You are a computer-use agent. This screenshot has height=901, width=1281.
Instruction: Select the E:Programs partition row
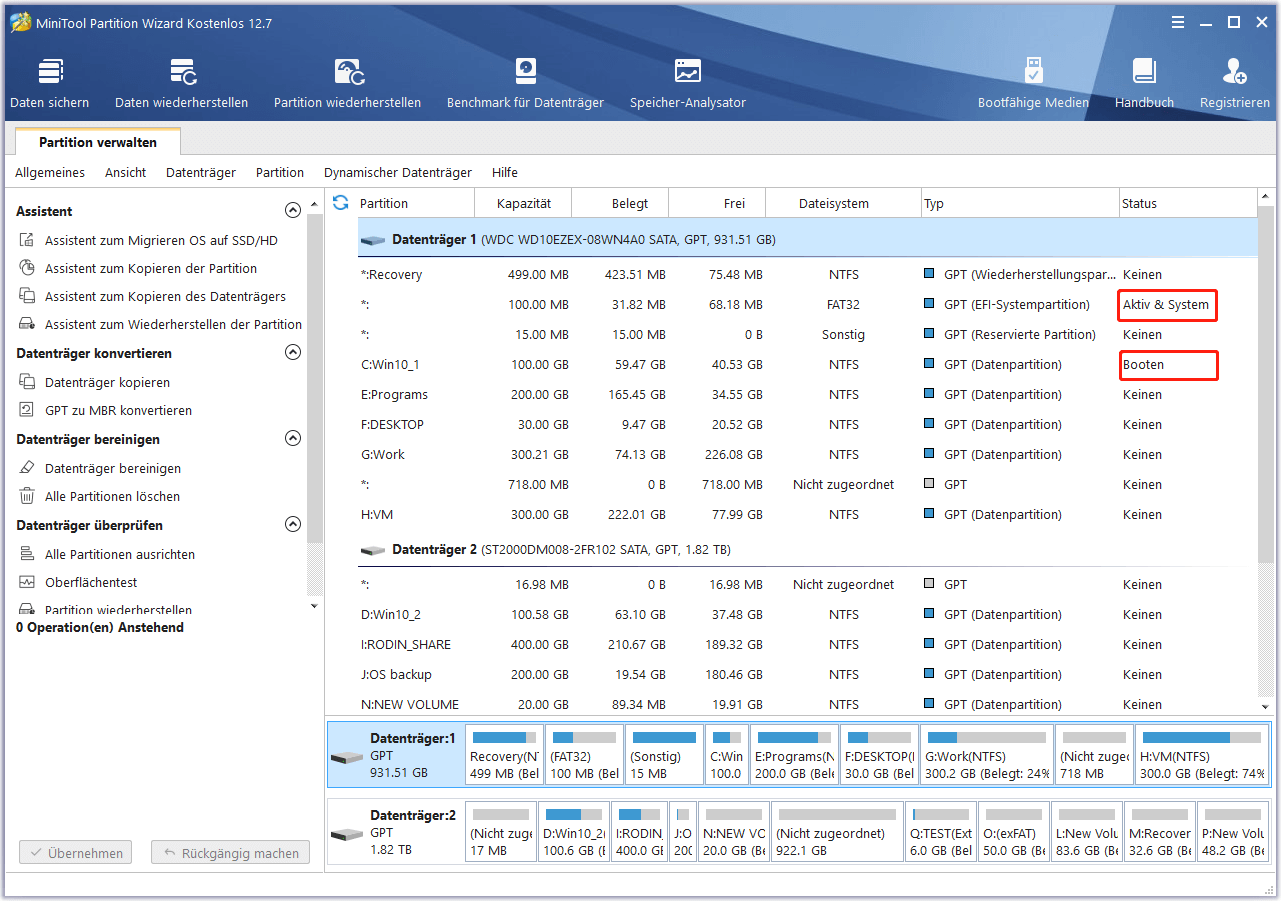coord(807,395)
